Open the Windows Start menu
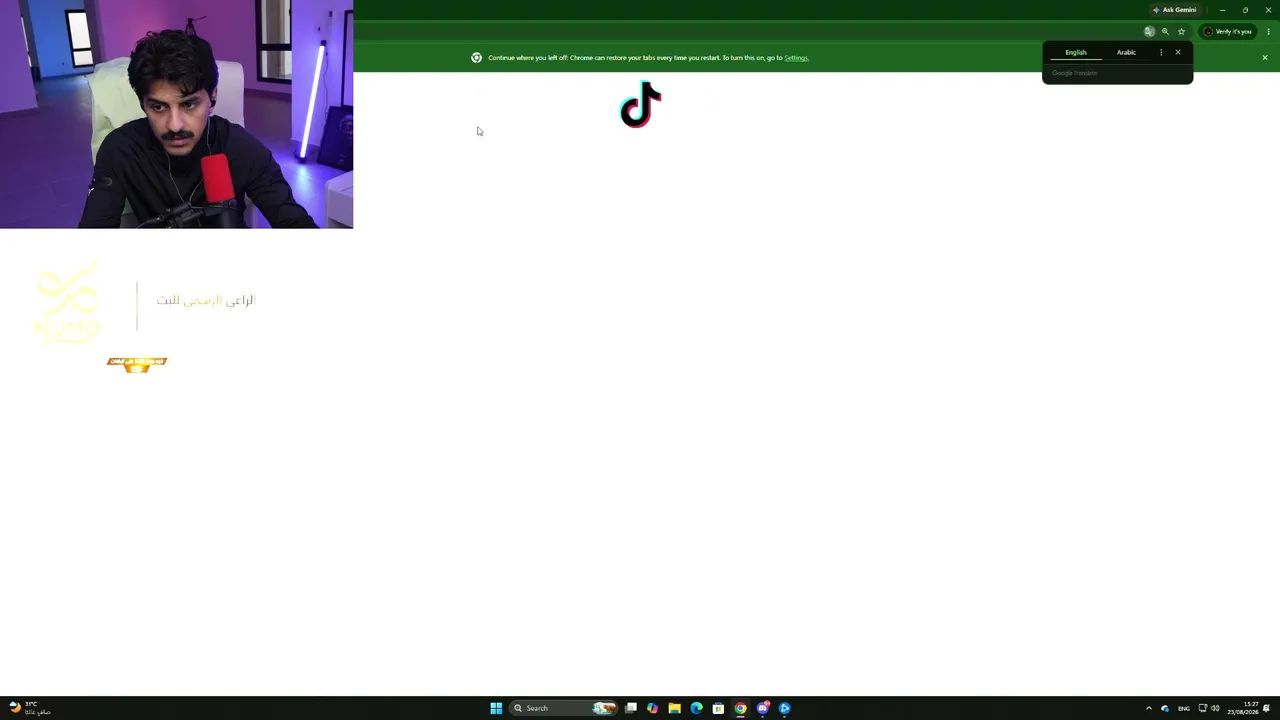Viewport: 1280px width, 720px height. [x=496, y=708]
